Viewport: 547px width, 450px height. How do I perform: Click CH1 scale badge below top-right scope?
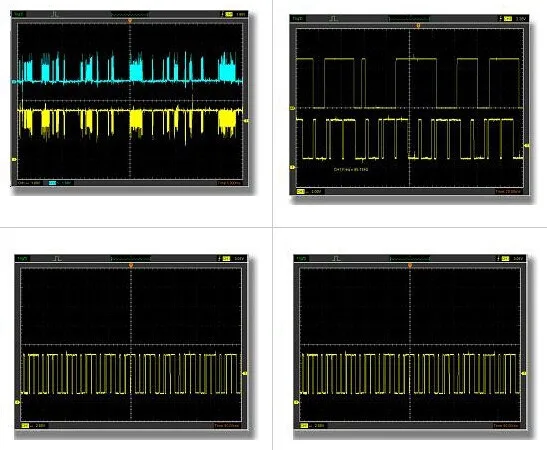click(300, 192)
